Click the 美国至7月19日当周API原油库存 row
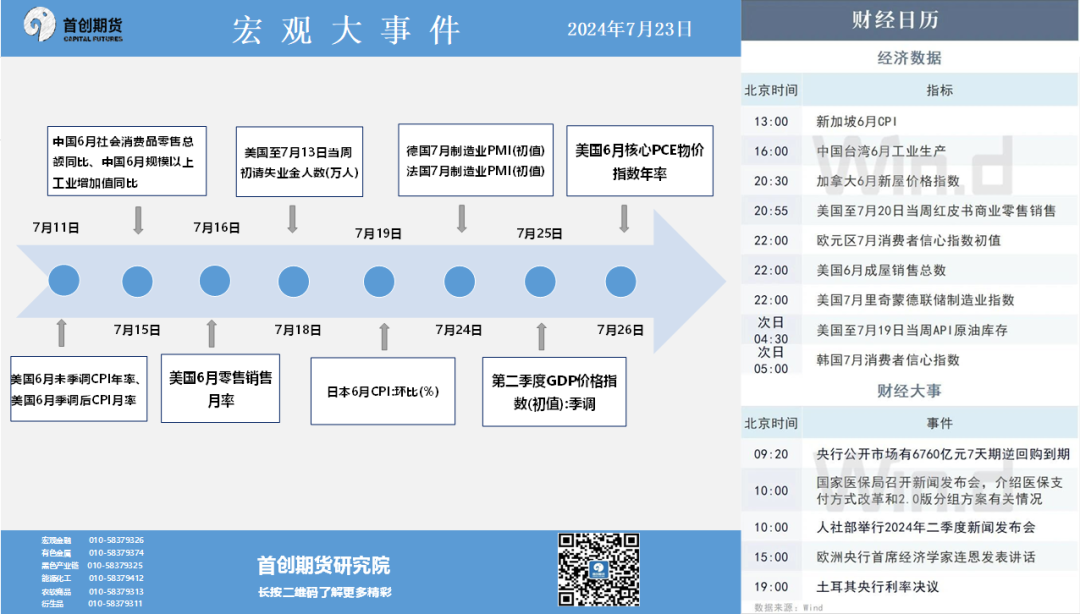 (x=910, y=329)
